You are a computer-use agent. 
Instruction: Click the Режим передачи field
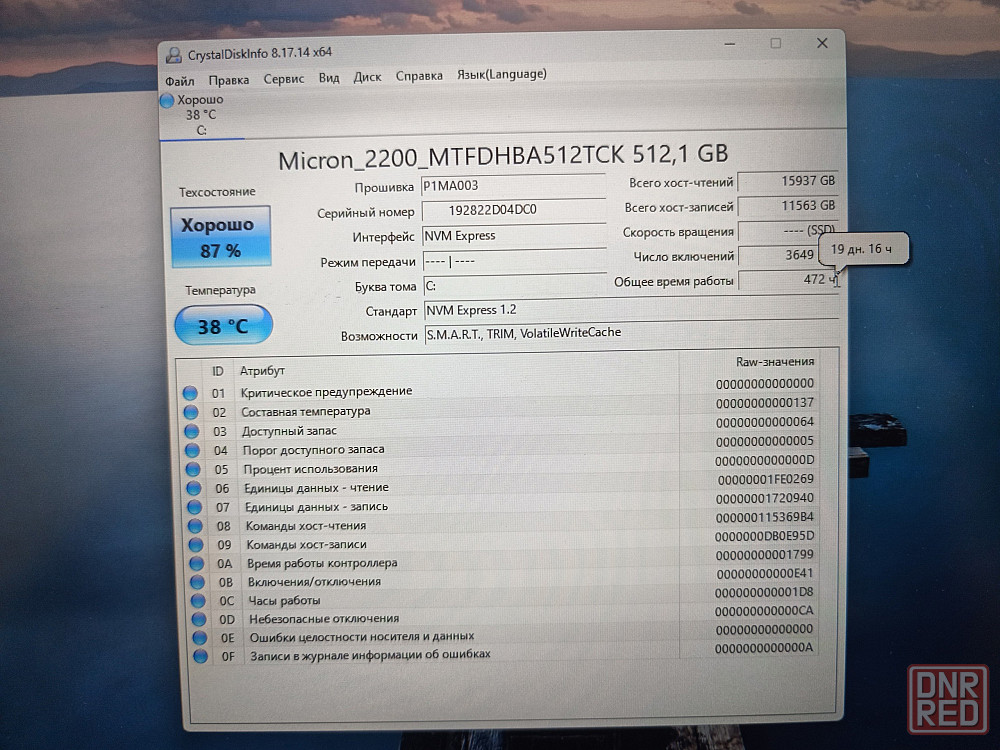click(515, 261)
